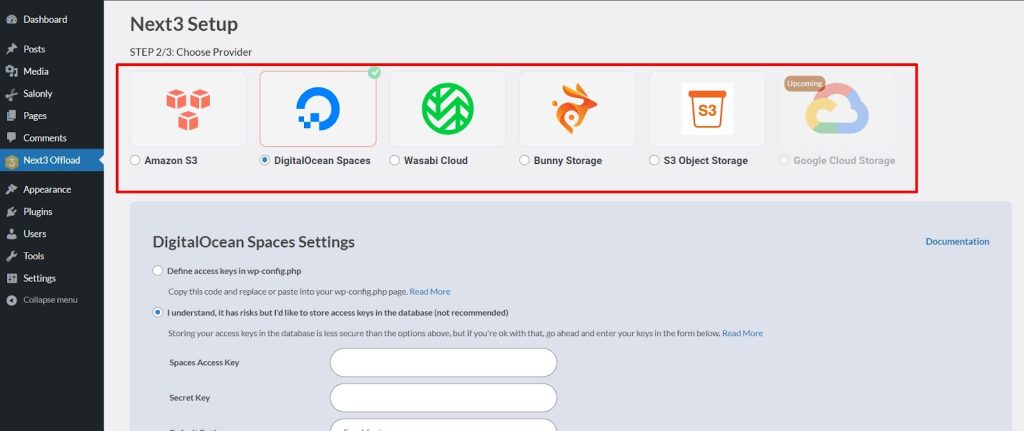1024x431 pixels.
Task: Click the Google Cloud Storage logo card
Action: point(837,108)
